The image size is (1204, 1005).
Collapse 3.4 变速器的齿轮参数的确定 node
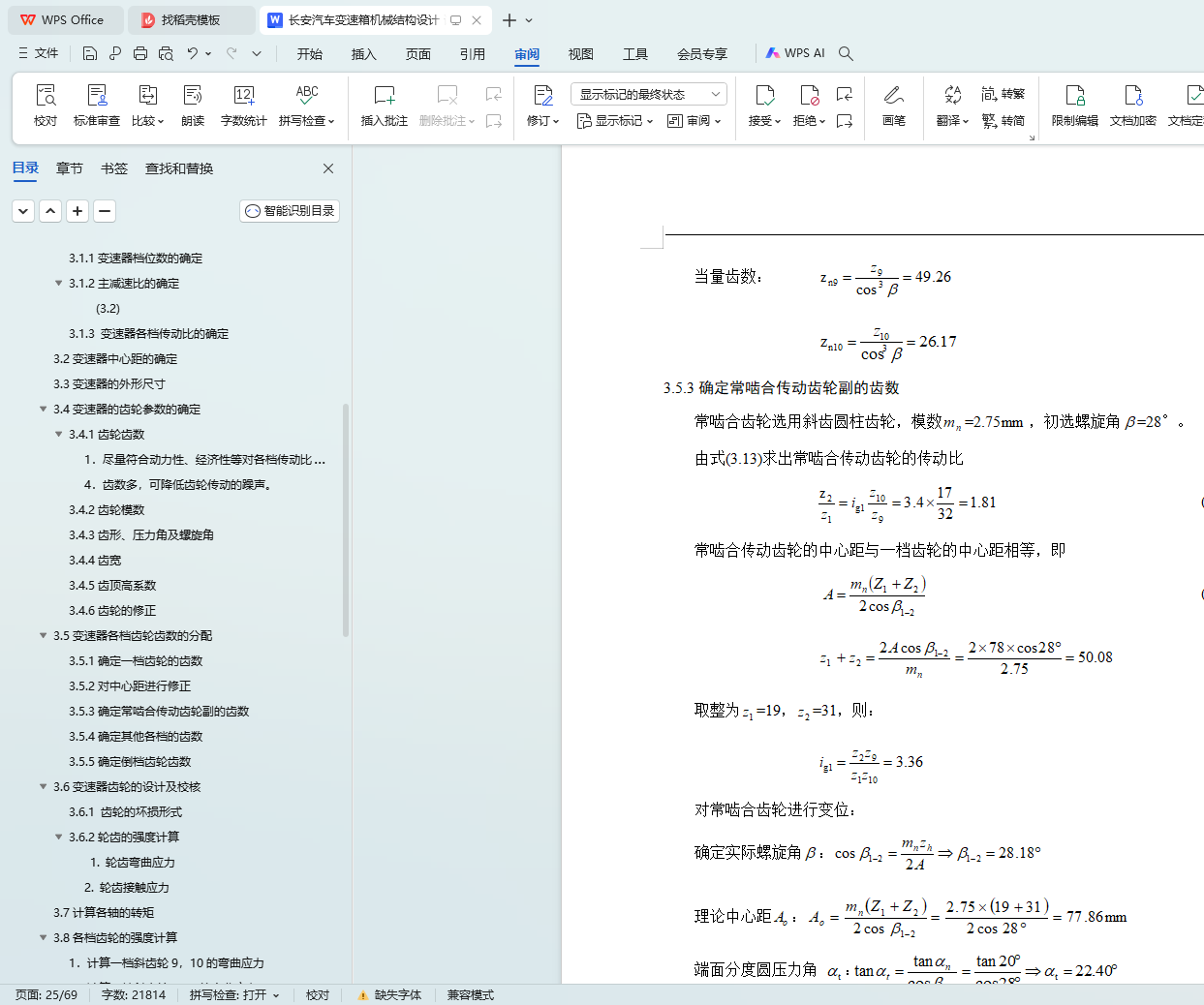click(44, 410)
